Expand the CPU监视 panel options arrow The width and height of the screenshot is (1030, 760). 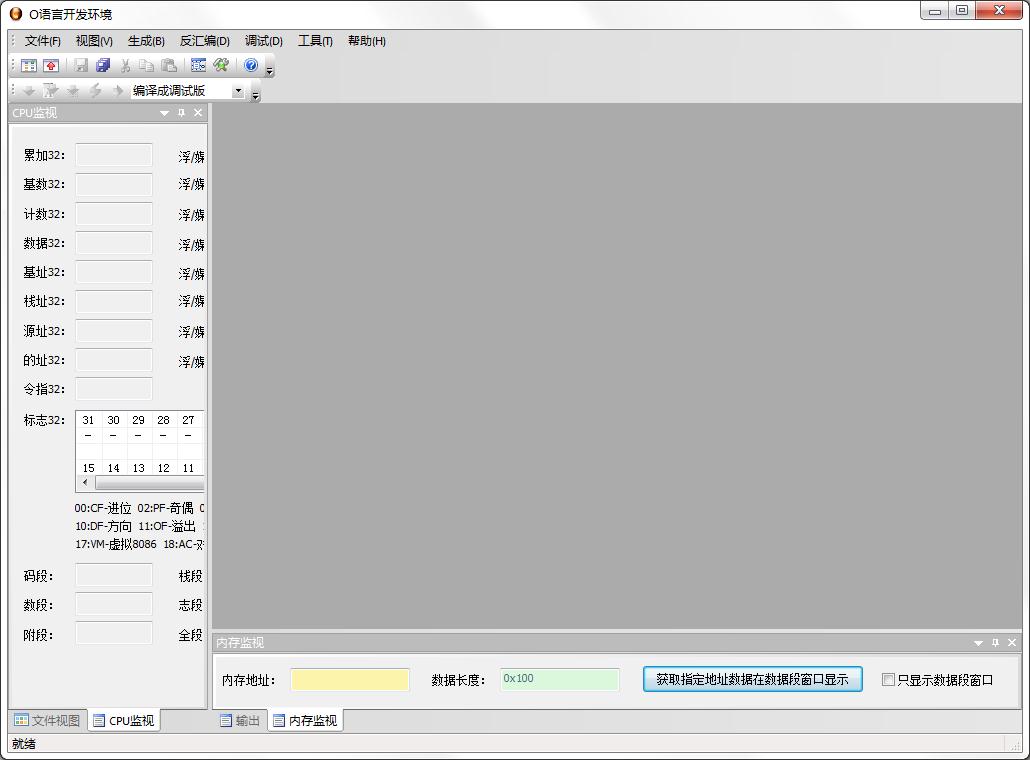(165, 113)
